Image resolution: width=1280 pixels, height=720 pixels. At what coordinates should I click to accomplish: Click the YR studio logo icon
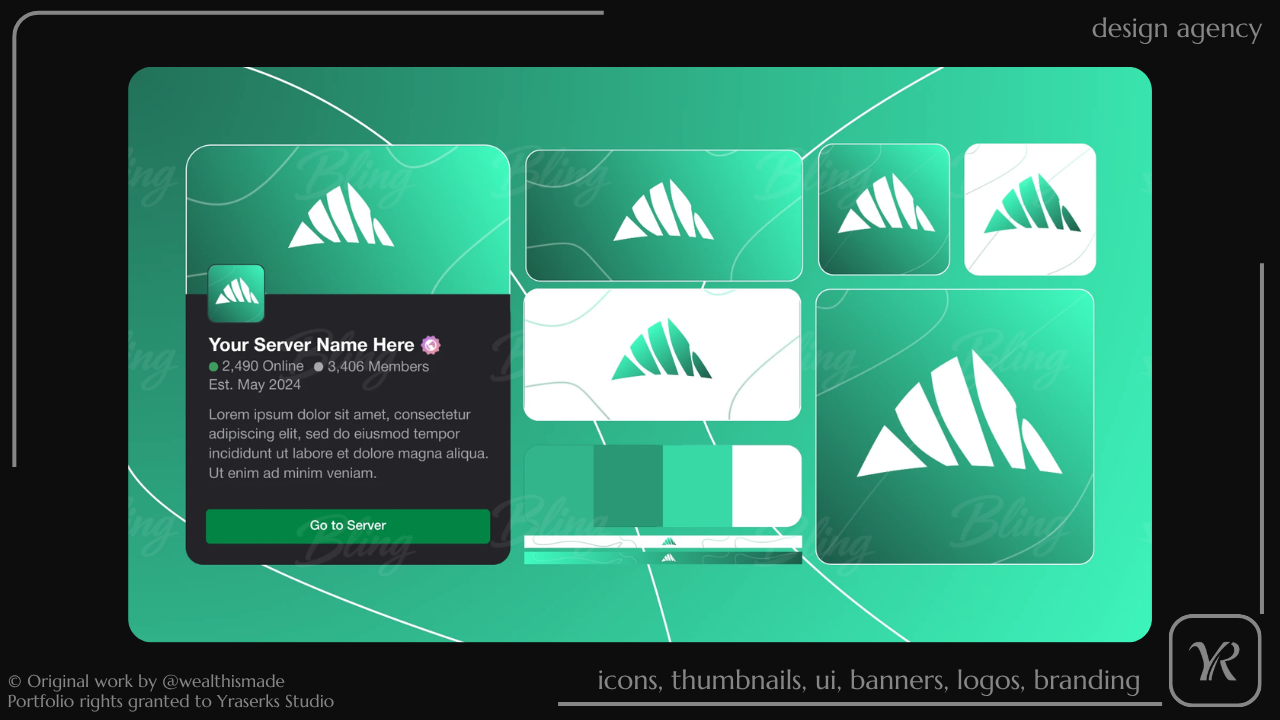(x=1215, y=660)
